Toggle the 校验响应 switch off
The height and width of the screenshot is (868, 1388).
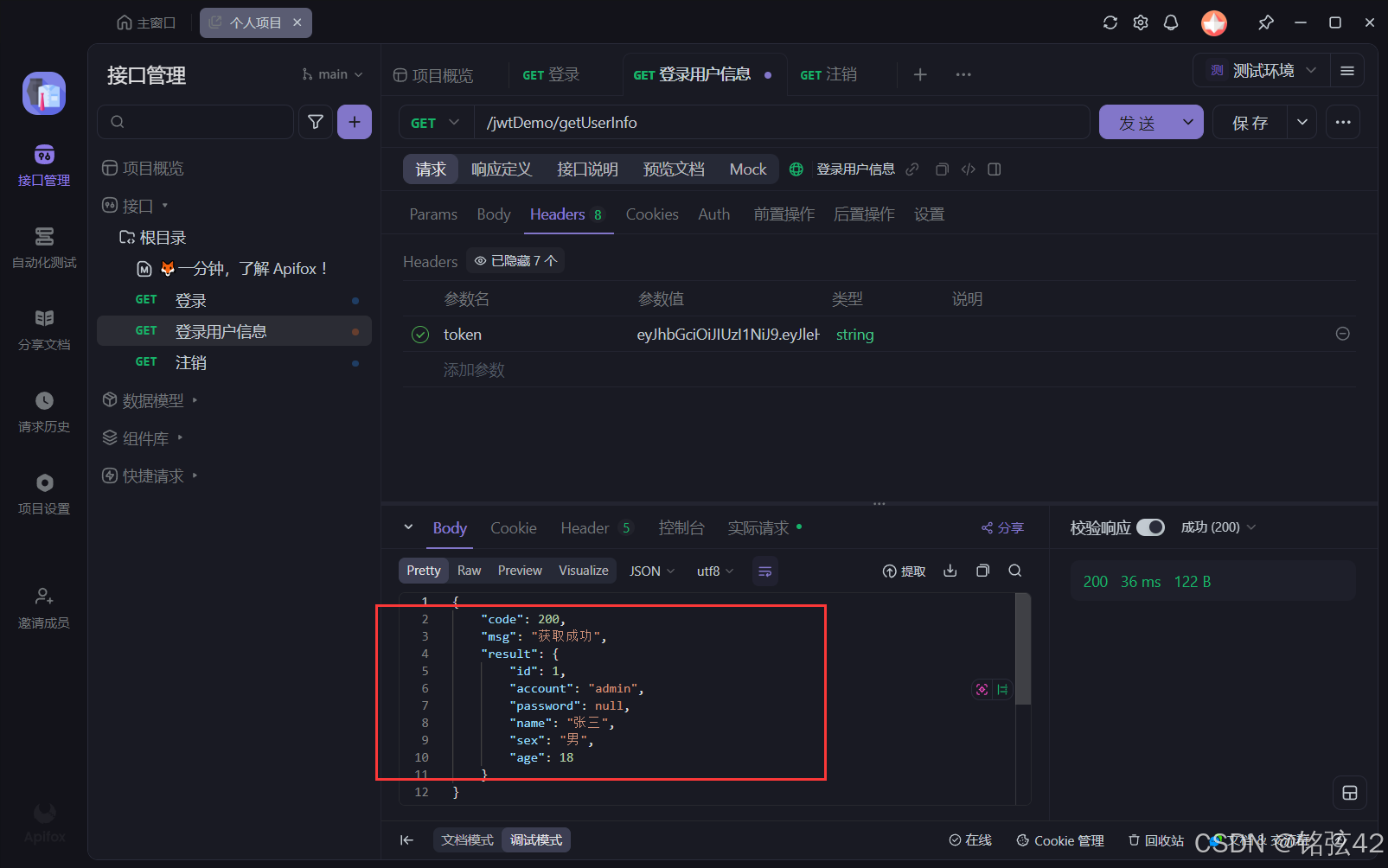point(1150,527)
